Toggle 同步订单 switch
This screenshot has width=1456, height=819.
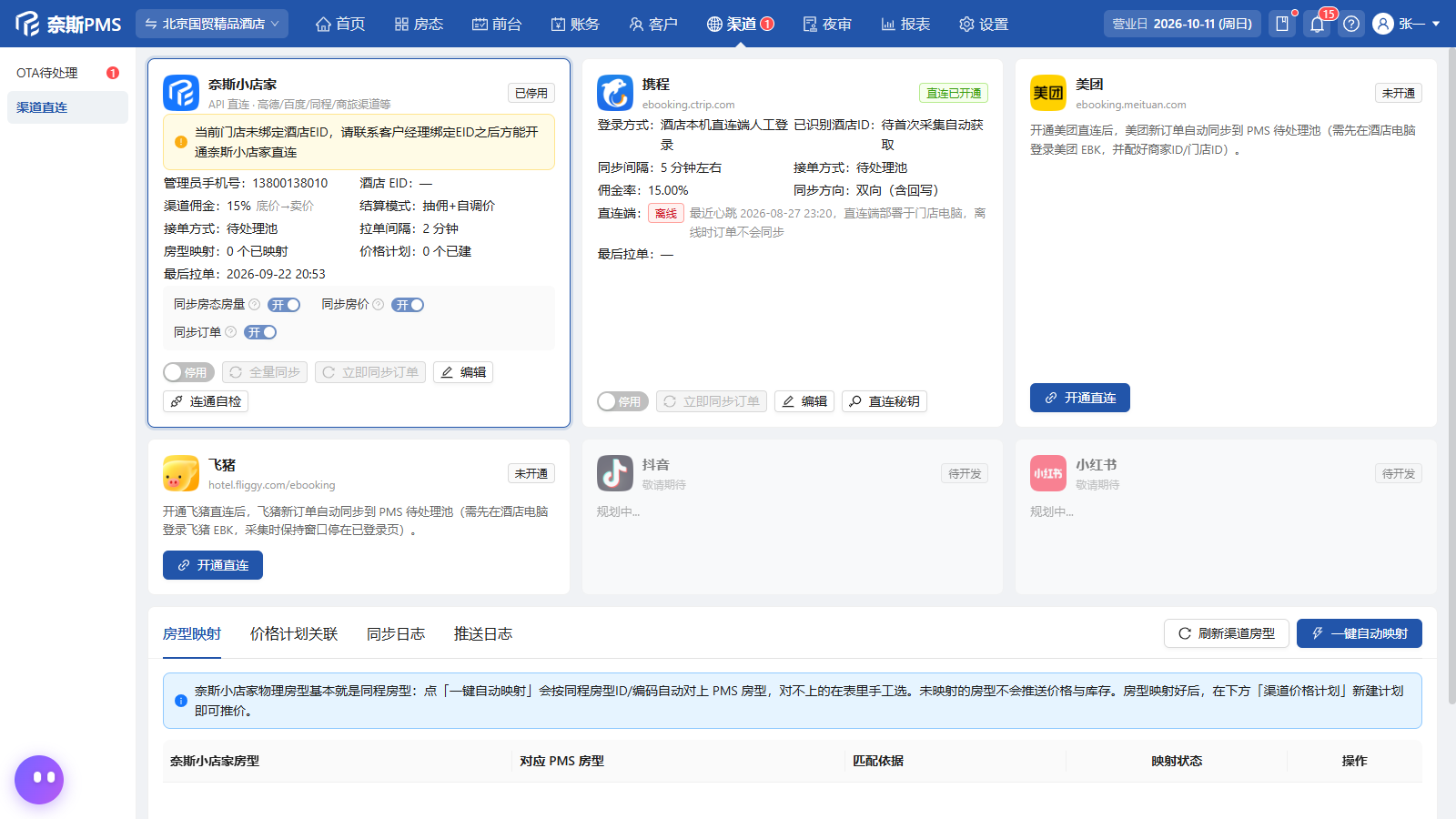260,332
